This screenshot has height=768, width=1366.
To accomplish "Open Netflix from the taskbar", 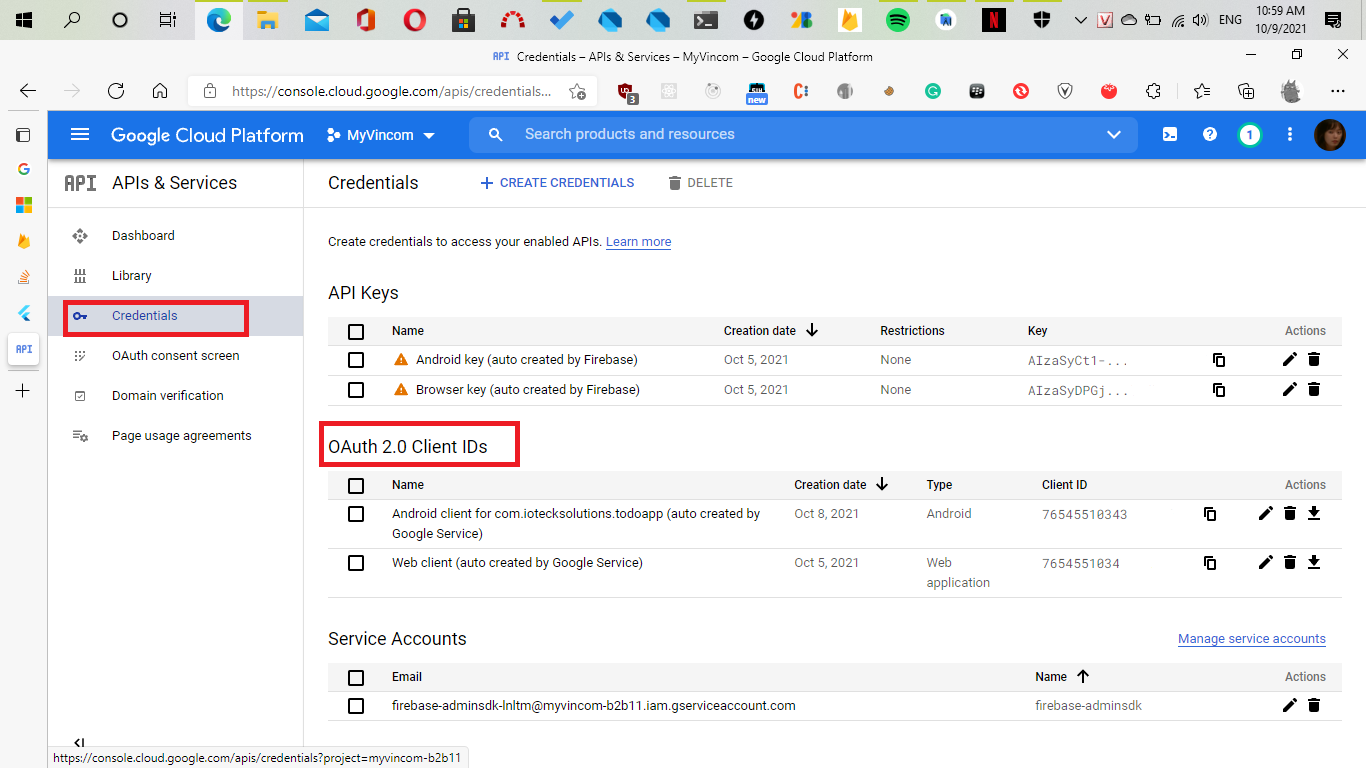I will click(994, 20).
